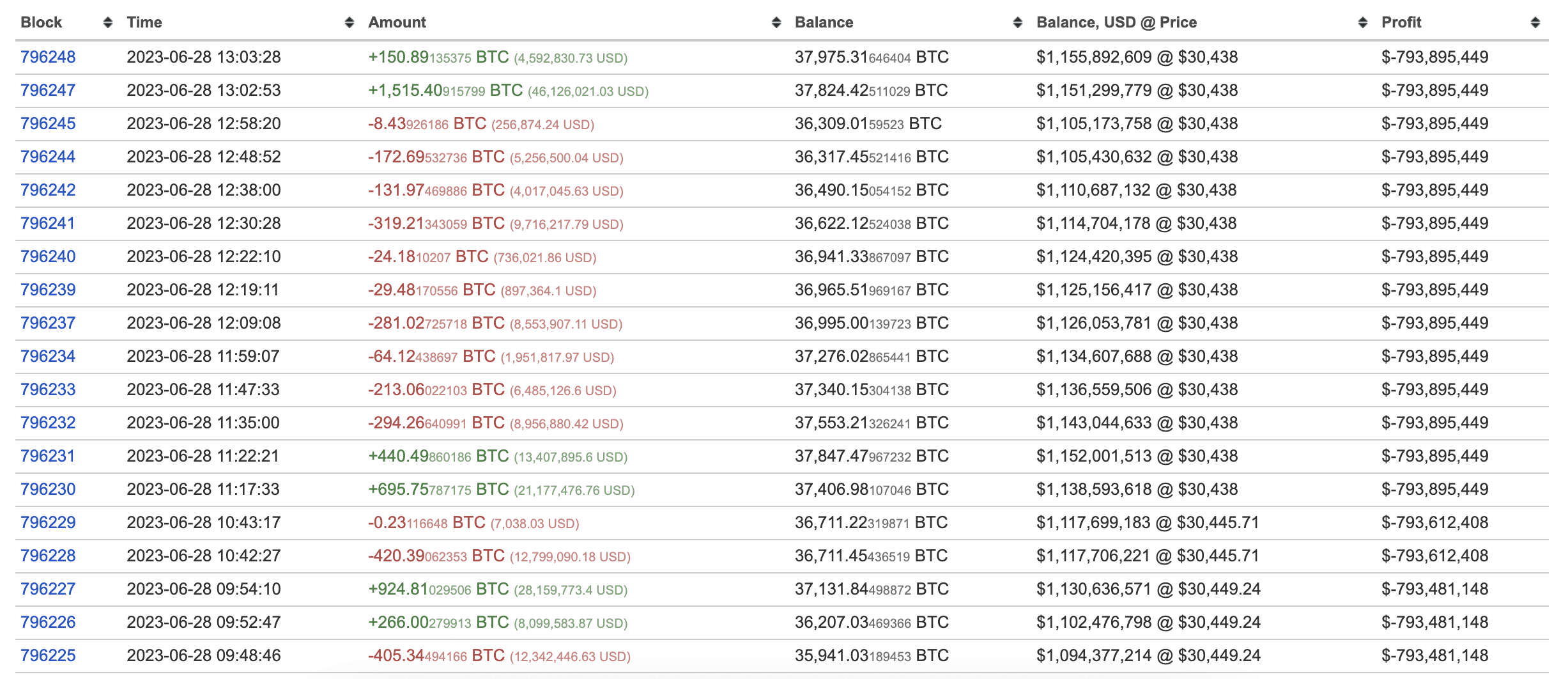Screen dimensions: 1568x679
Task: Open block 796230 link
Action: (48, 489)
